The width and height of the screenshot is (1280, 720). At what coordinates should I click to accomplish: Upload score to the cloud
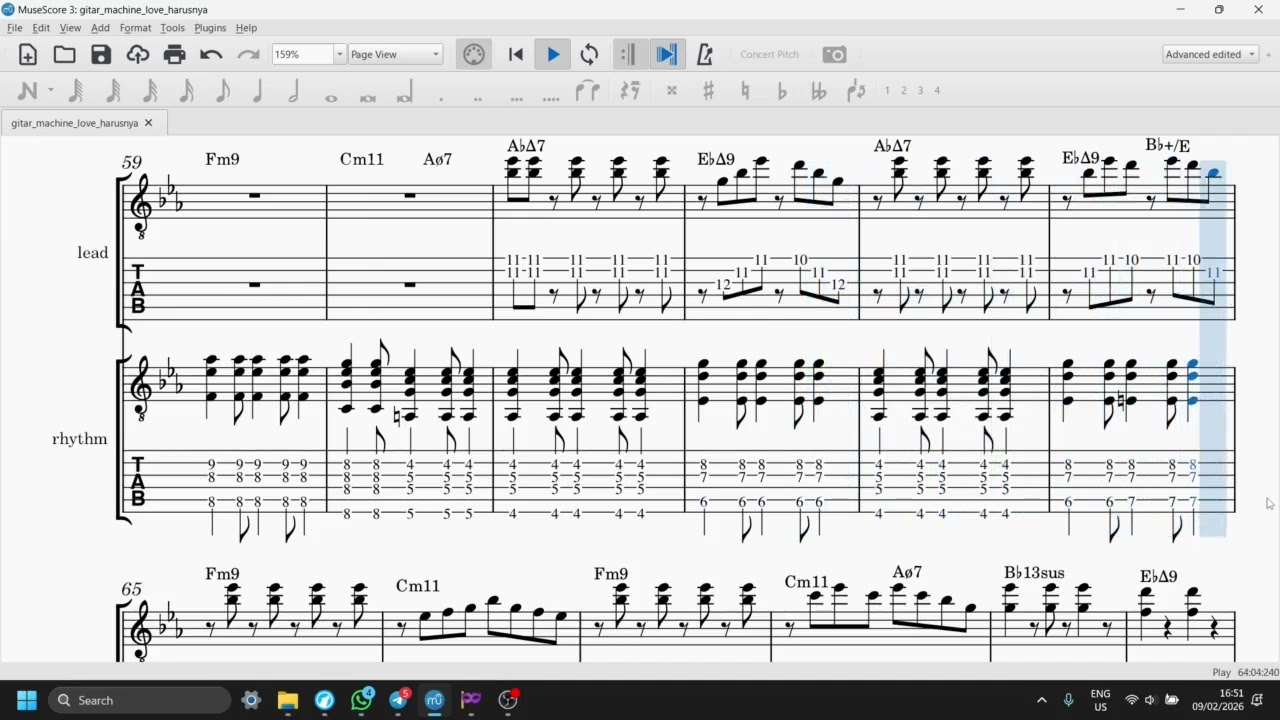point(138,55)
